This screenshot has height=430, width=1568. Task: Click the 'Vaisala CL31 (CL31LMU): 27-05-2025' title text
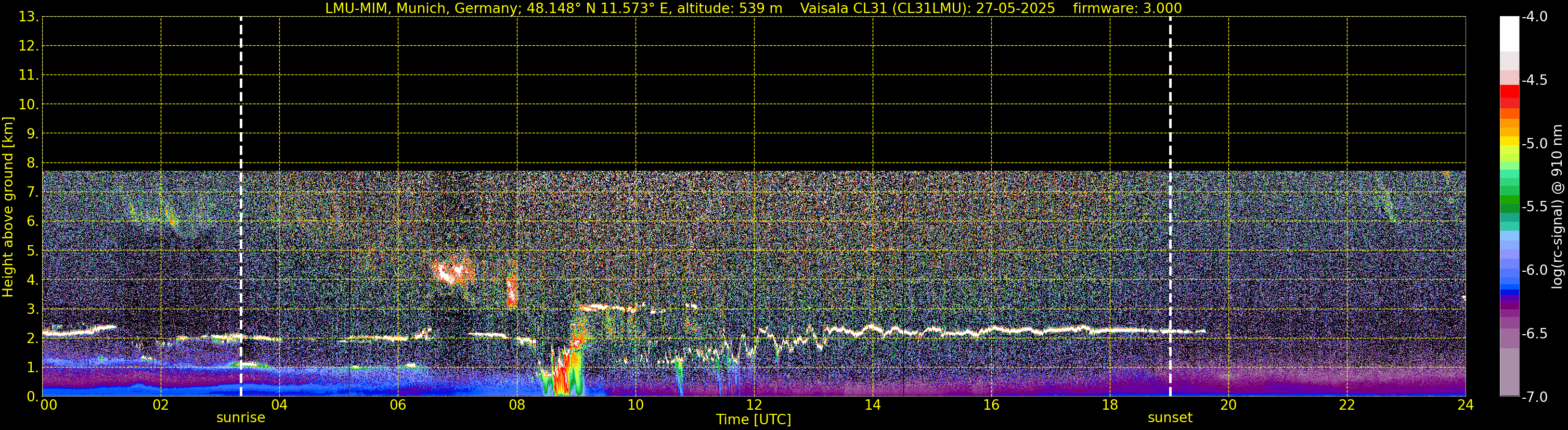coord(928,8)
